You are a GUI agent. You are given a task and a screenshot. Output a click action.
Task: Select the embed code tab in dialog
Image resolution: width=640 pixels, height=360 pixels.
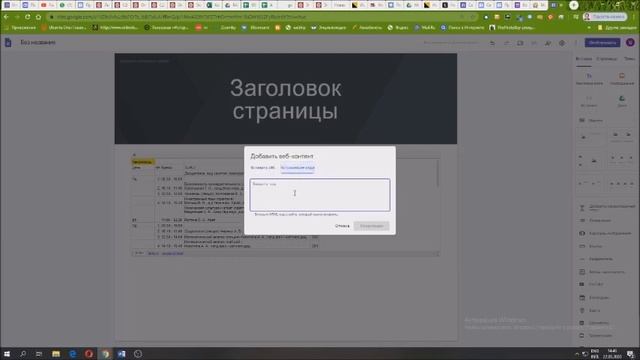(298, 168)
